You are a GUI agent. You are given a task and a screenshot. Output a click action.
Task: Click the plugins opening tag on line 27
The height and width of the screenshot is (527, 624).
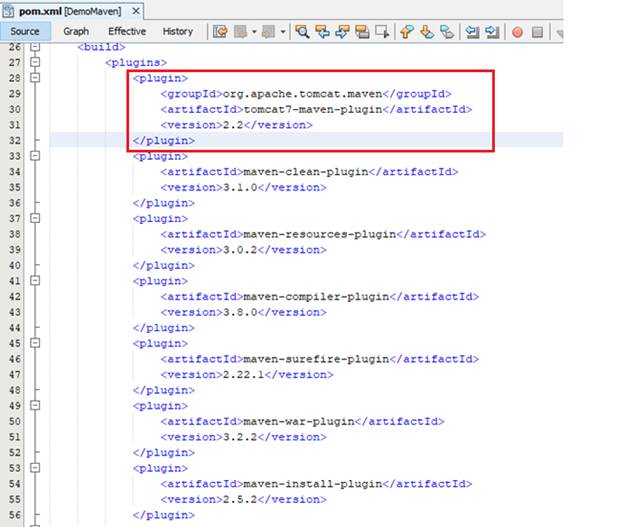click(136, 62)
